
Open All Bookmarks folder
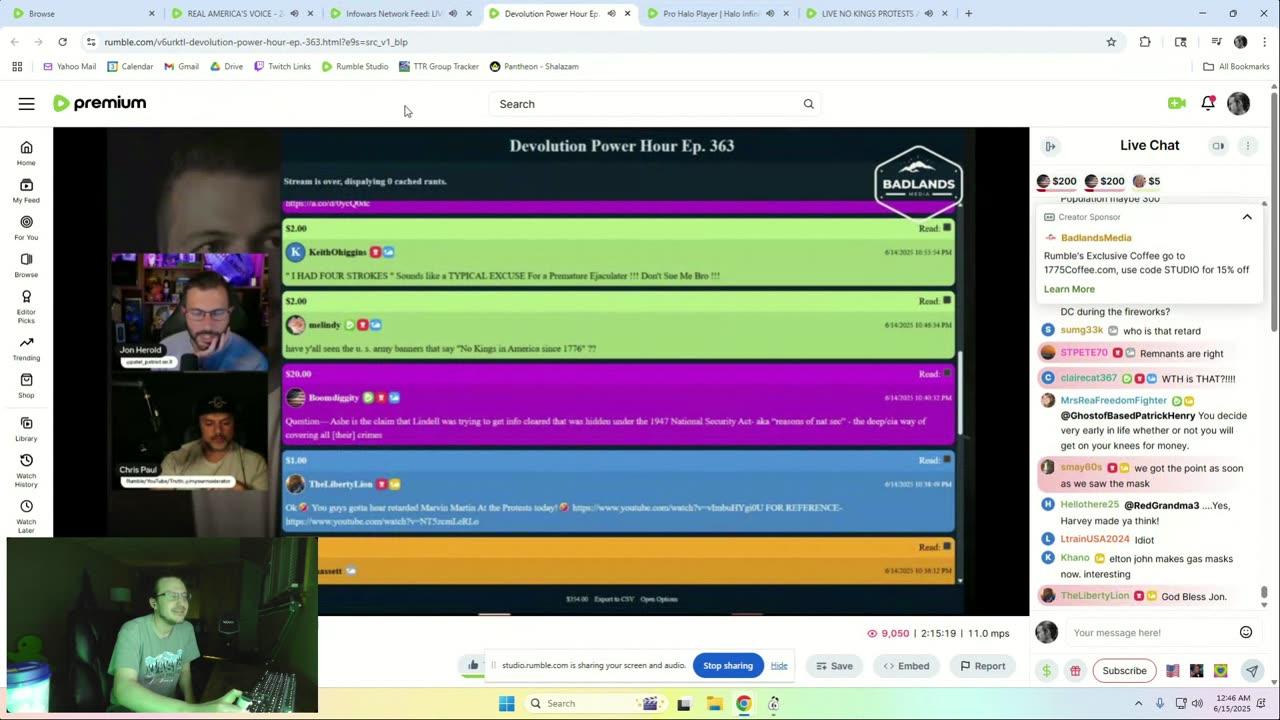pos(1236,67)
